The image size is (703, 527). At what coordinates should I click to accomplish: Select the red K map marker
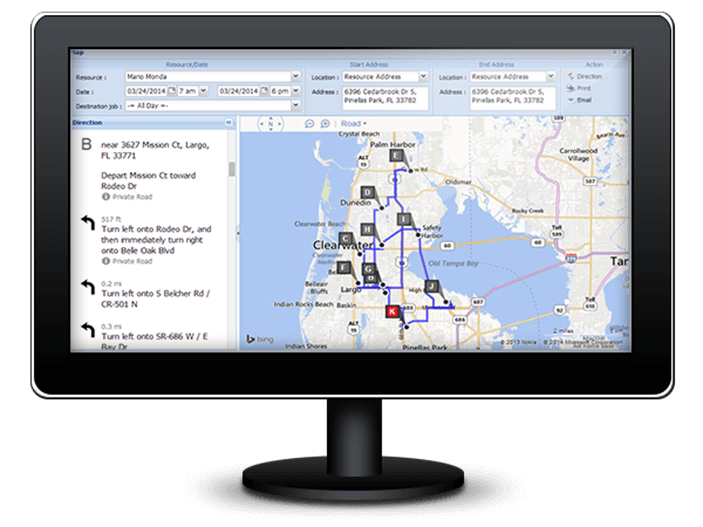point(392,311)
